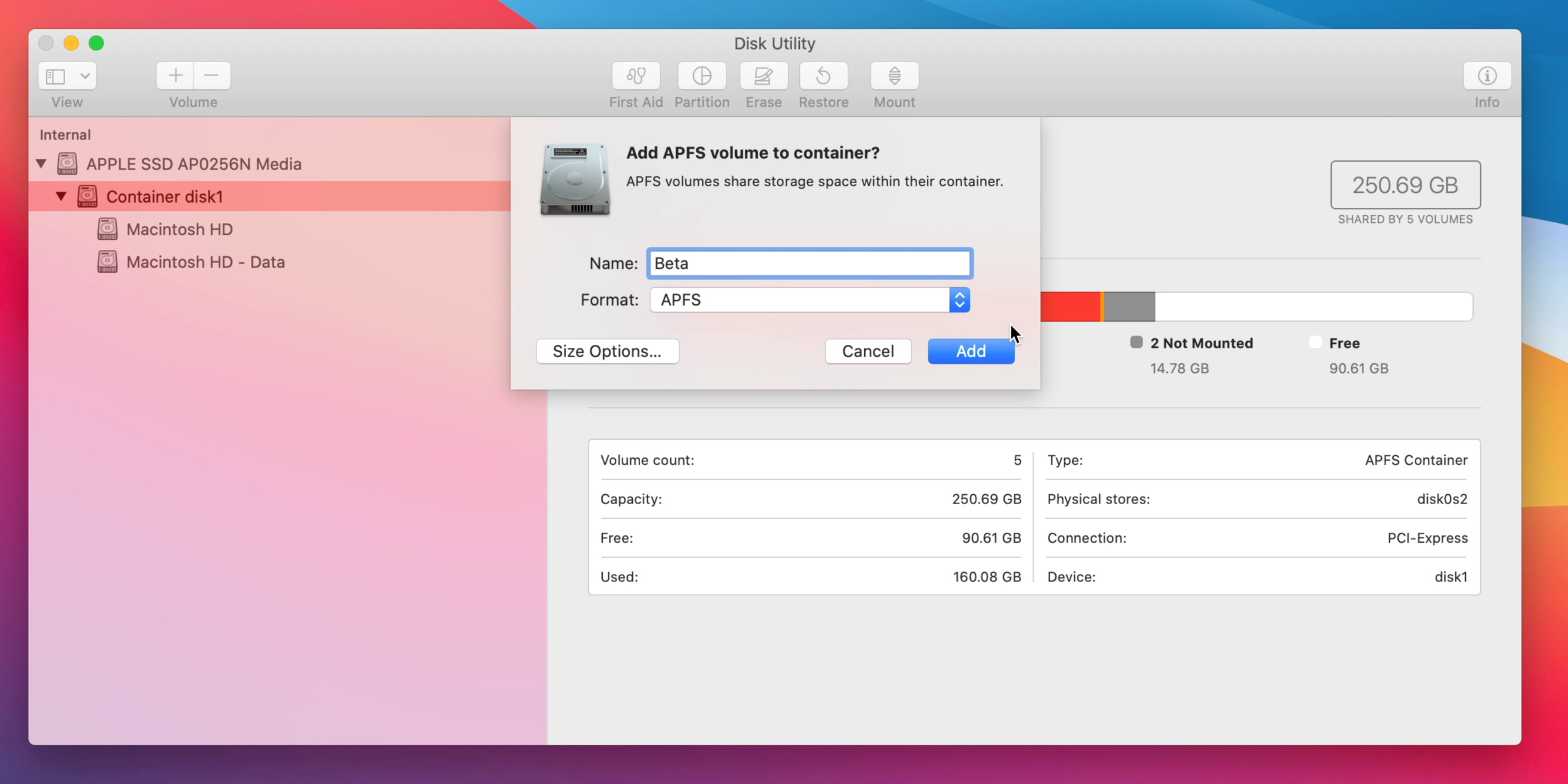1568x784 pixels.
Task: Click the Name text field
Action: [809, 263]
